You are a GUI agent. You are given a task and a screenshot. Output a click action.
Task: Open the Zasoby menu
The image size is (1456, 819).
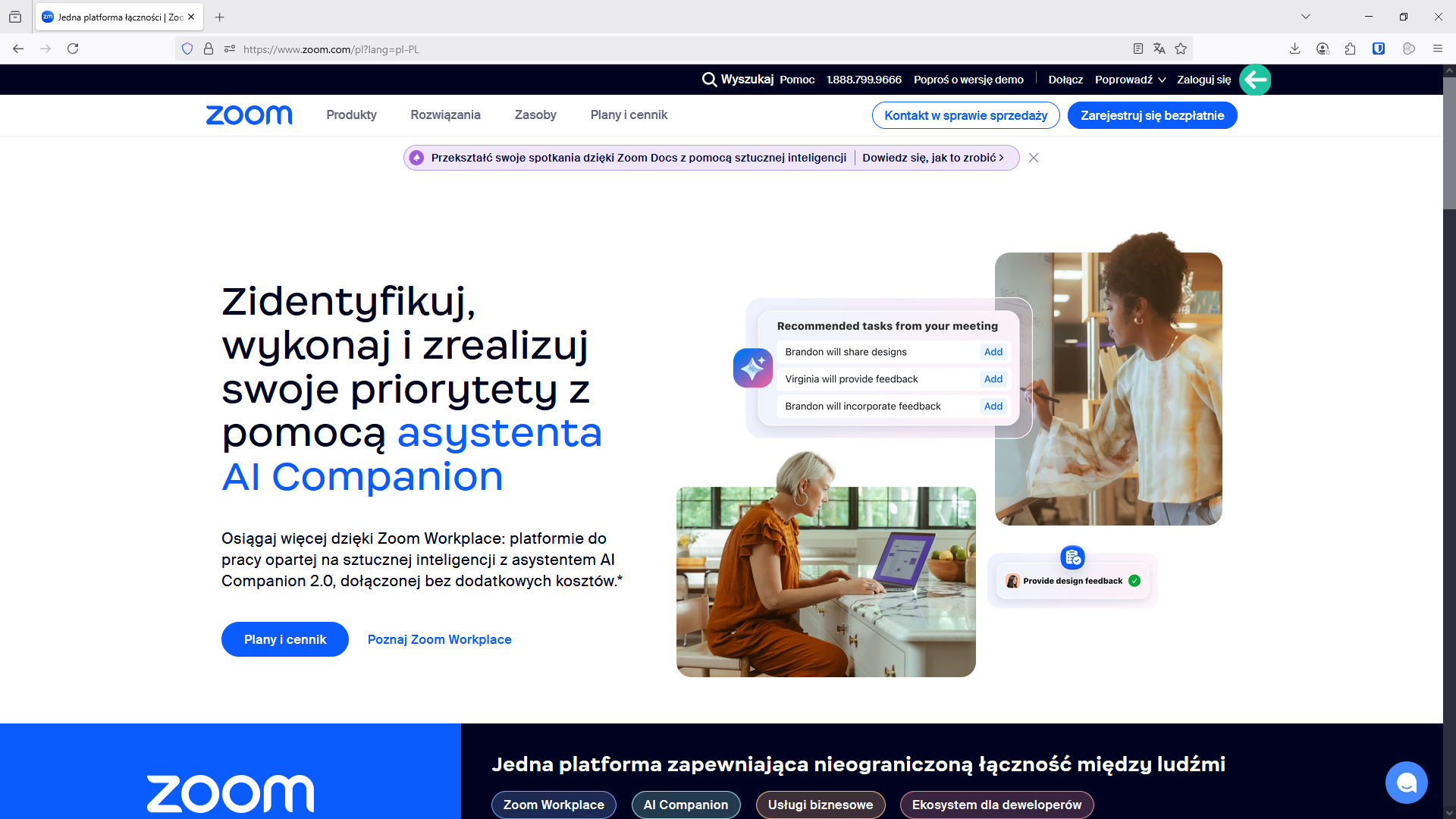tap(535, 115)
